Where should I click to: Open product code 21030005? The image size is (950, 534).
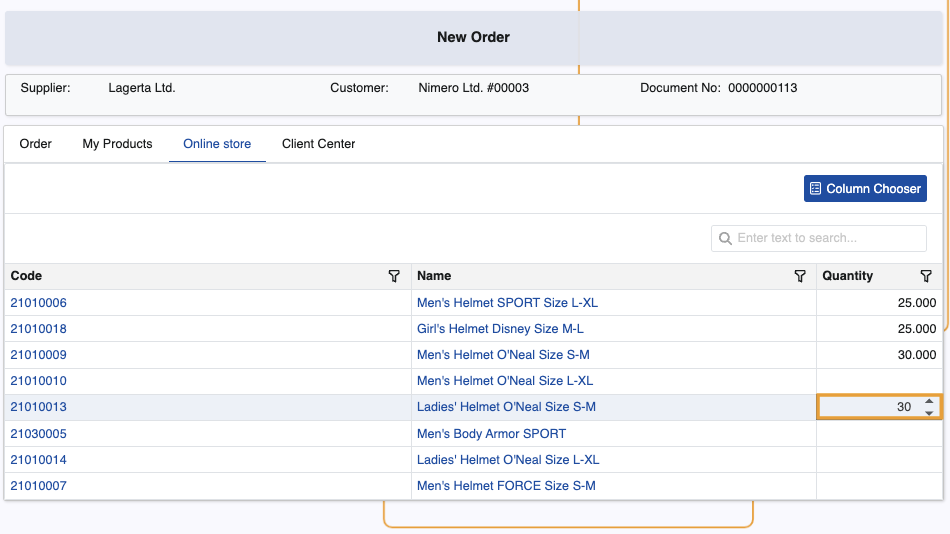(x=38, y=433)
